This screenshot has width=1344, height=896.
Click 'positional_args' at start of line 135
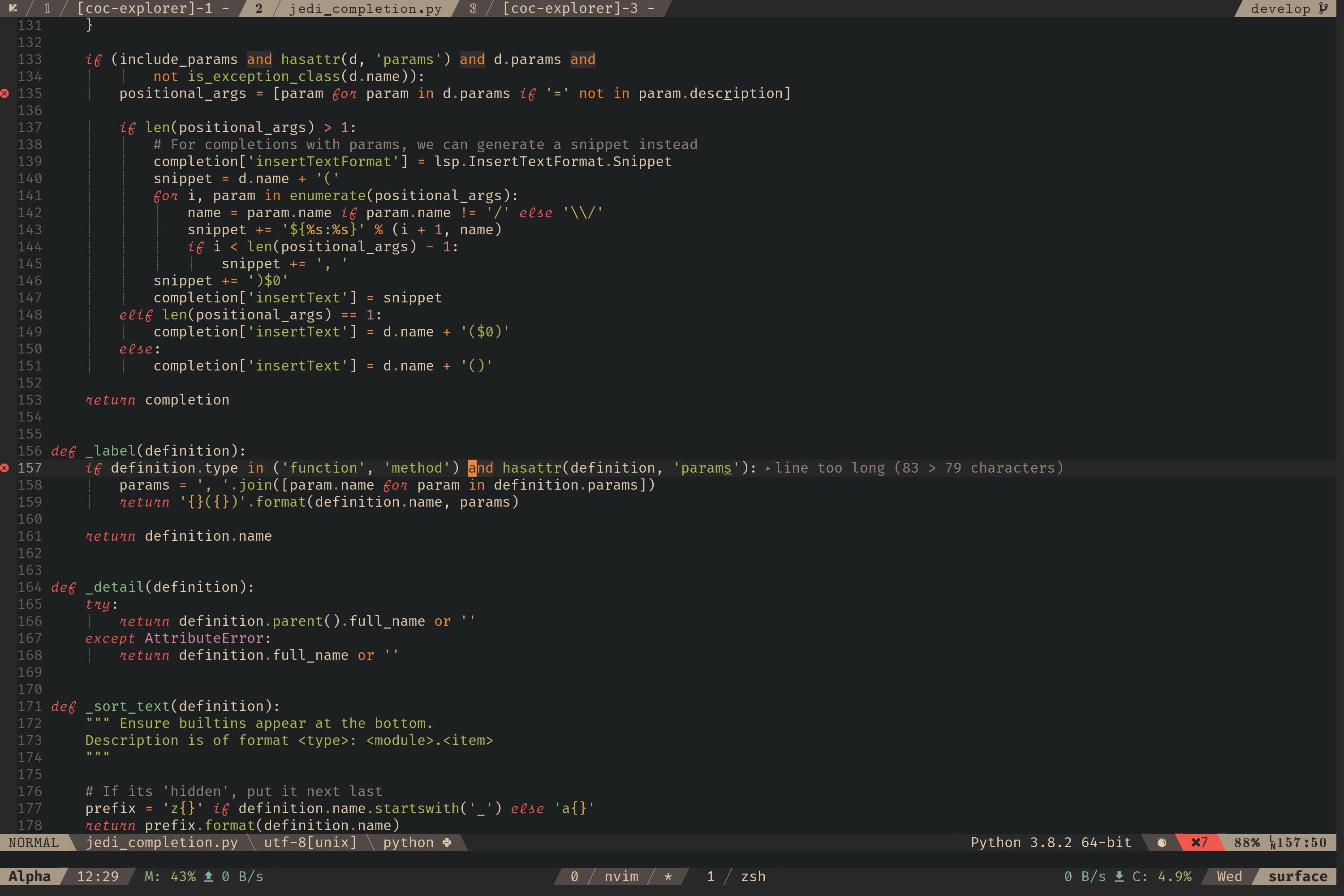(183, 93)
